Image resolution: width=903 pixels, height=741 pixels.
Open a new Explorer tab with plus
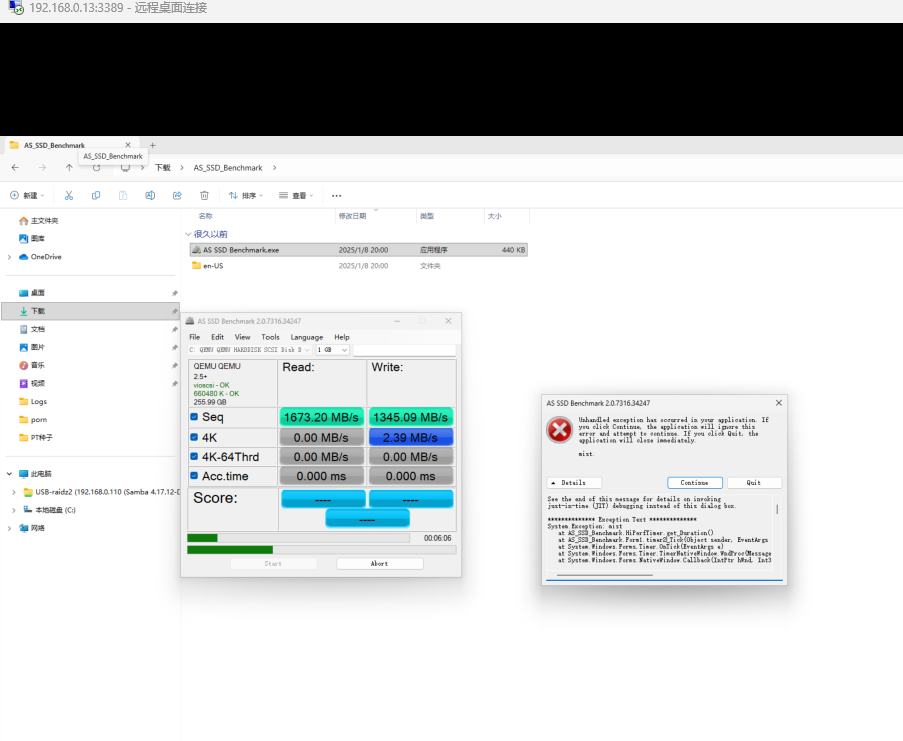[x=153, y=145]
